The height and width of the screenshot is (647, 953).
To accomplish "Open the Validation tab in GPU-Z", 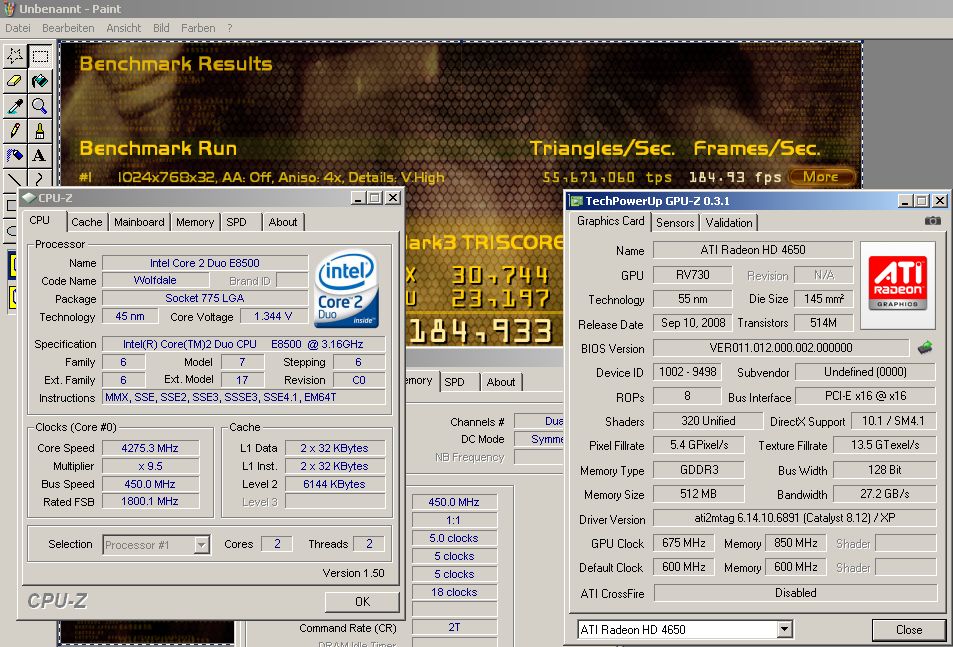I will point(729,222).
